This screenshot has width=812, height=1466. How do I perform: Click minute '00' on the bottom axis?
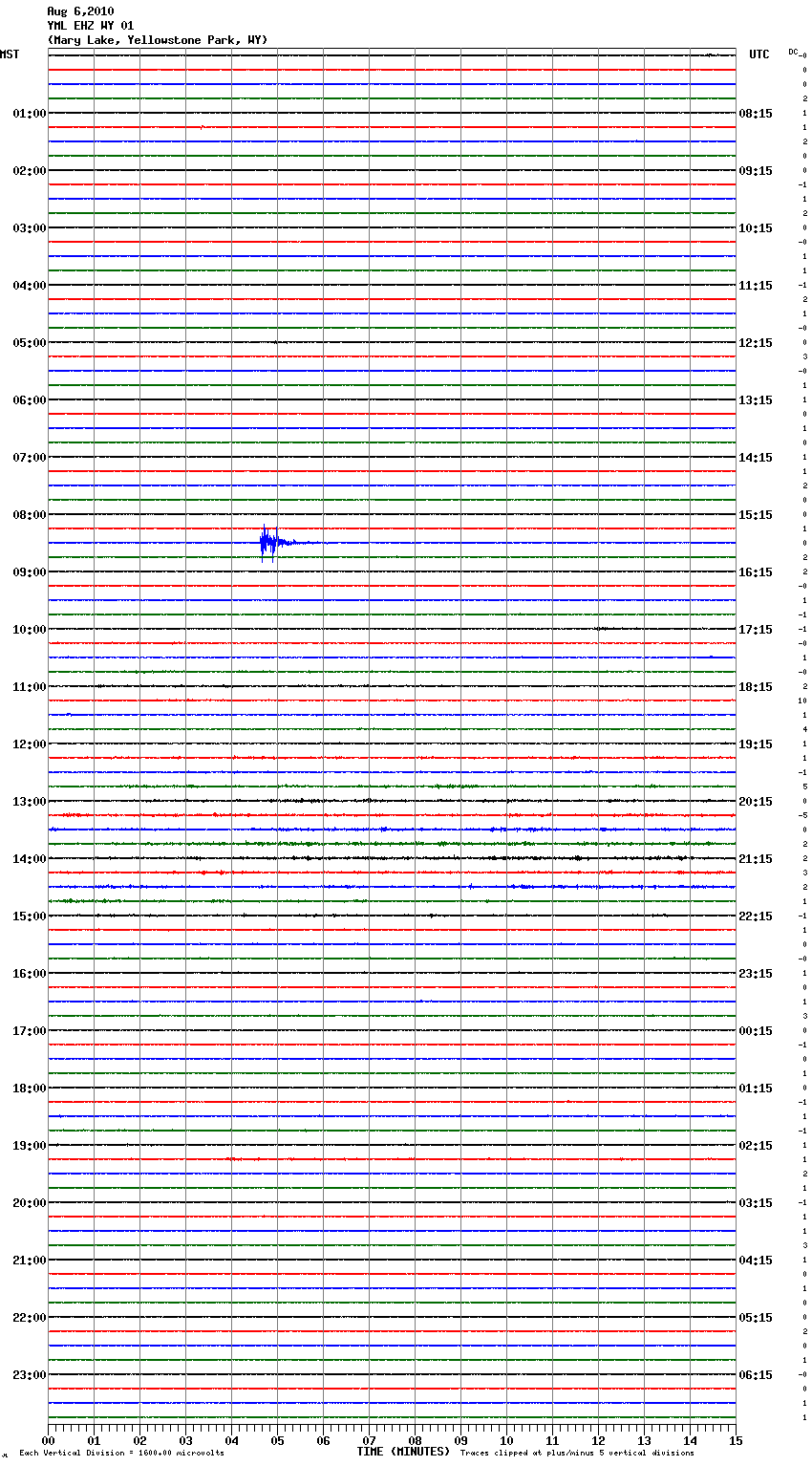click(48, 1440)
